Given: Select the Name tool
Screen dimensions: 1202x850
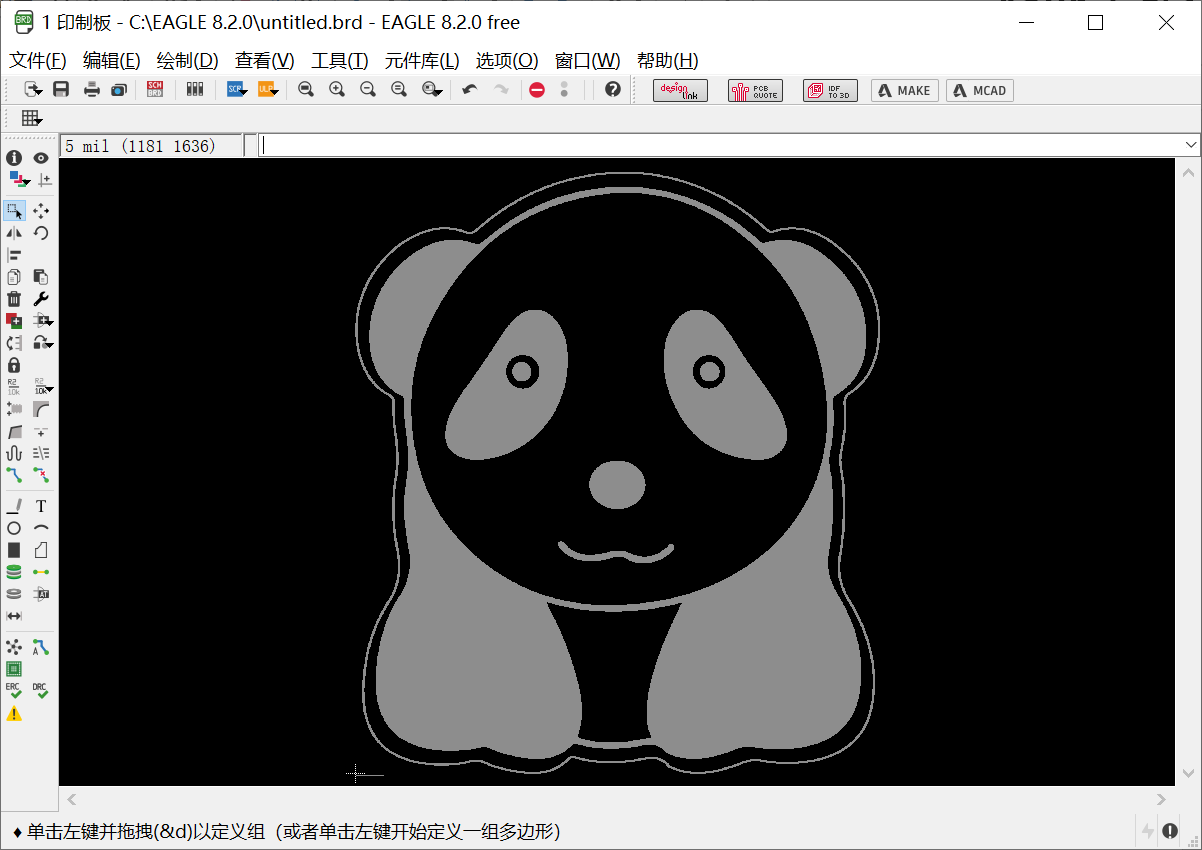Looking at the screenshot, I should coord(14,387).
